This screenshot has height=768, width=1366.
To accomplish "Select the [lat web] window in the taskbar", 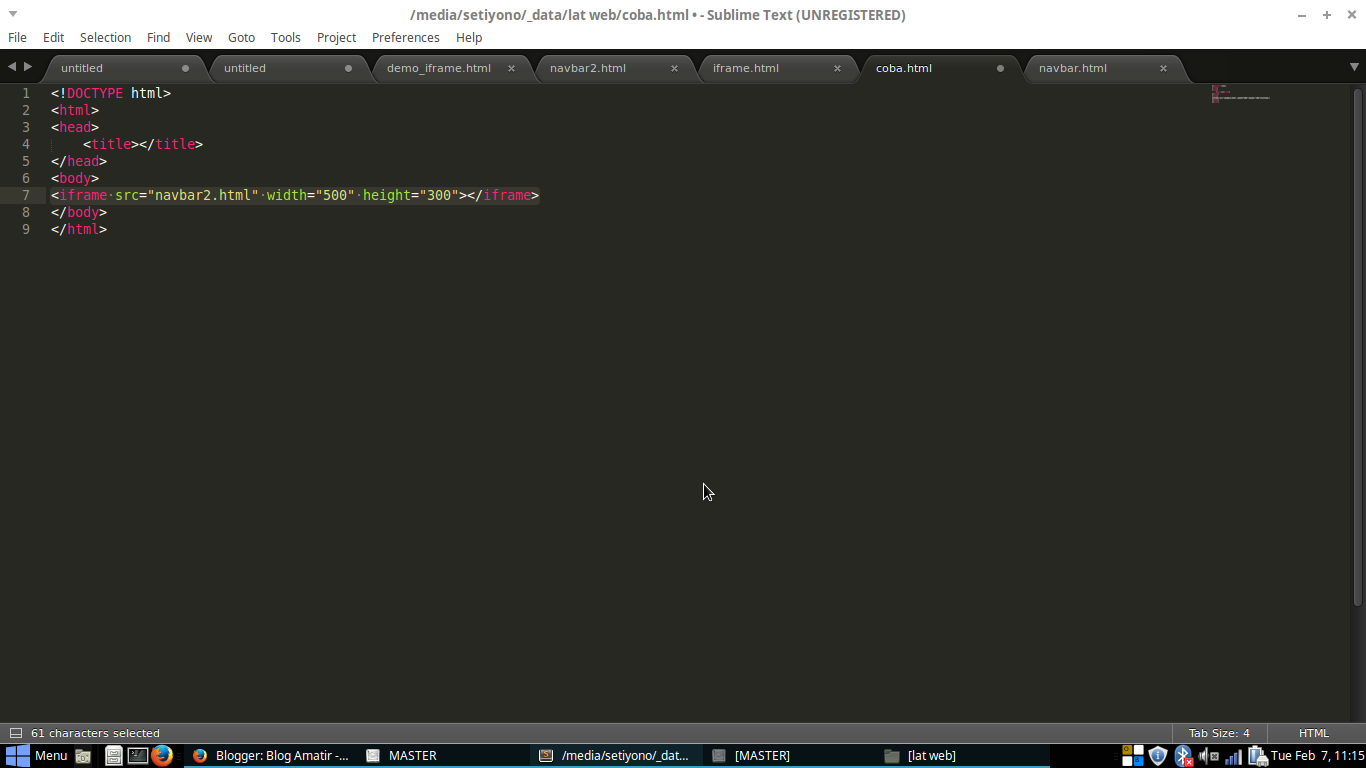I will pos(930,755).
